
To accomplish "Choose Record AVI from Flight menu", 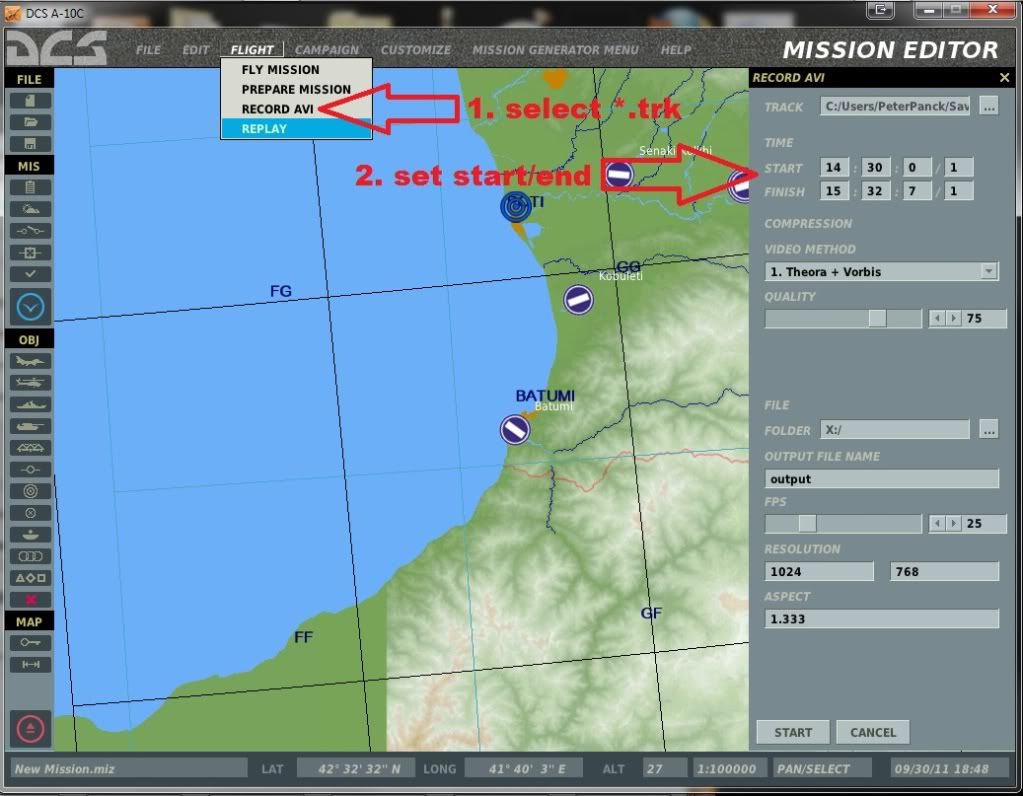I will coord(277,109).
